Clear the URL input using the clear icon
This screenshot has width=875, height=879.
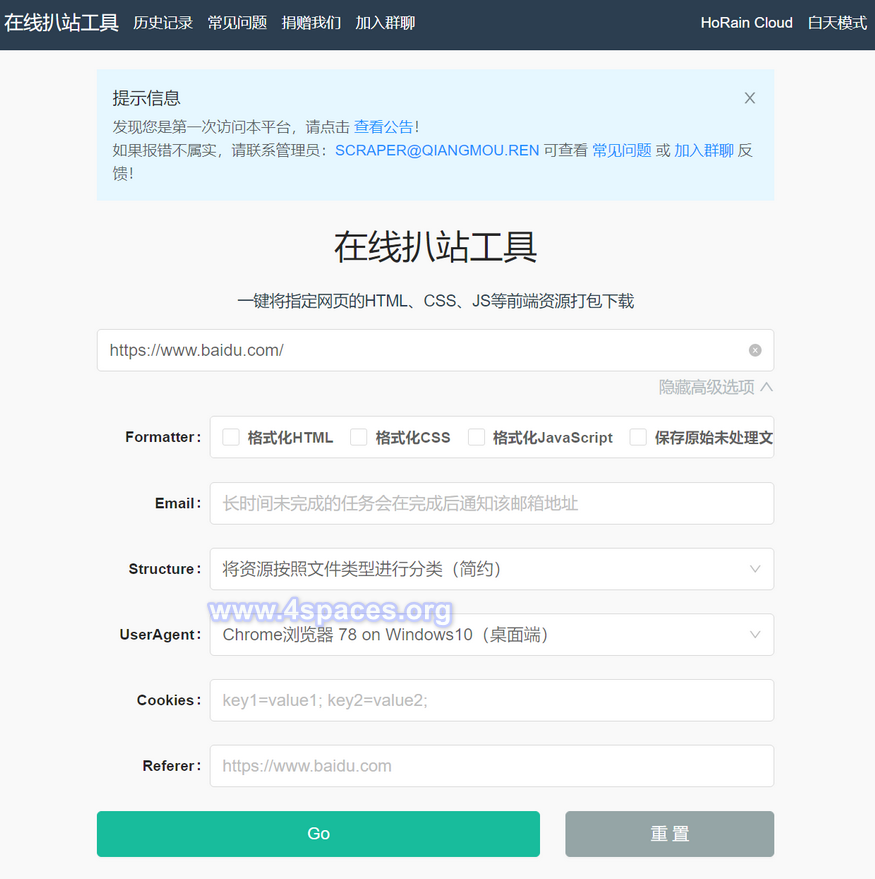click(x=755, y=349)
